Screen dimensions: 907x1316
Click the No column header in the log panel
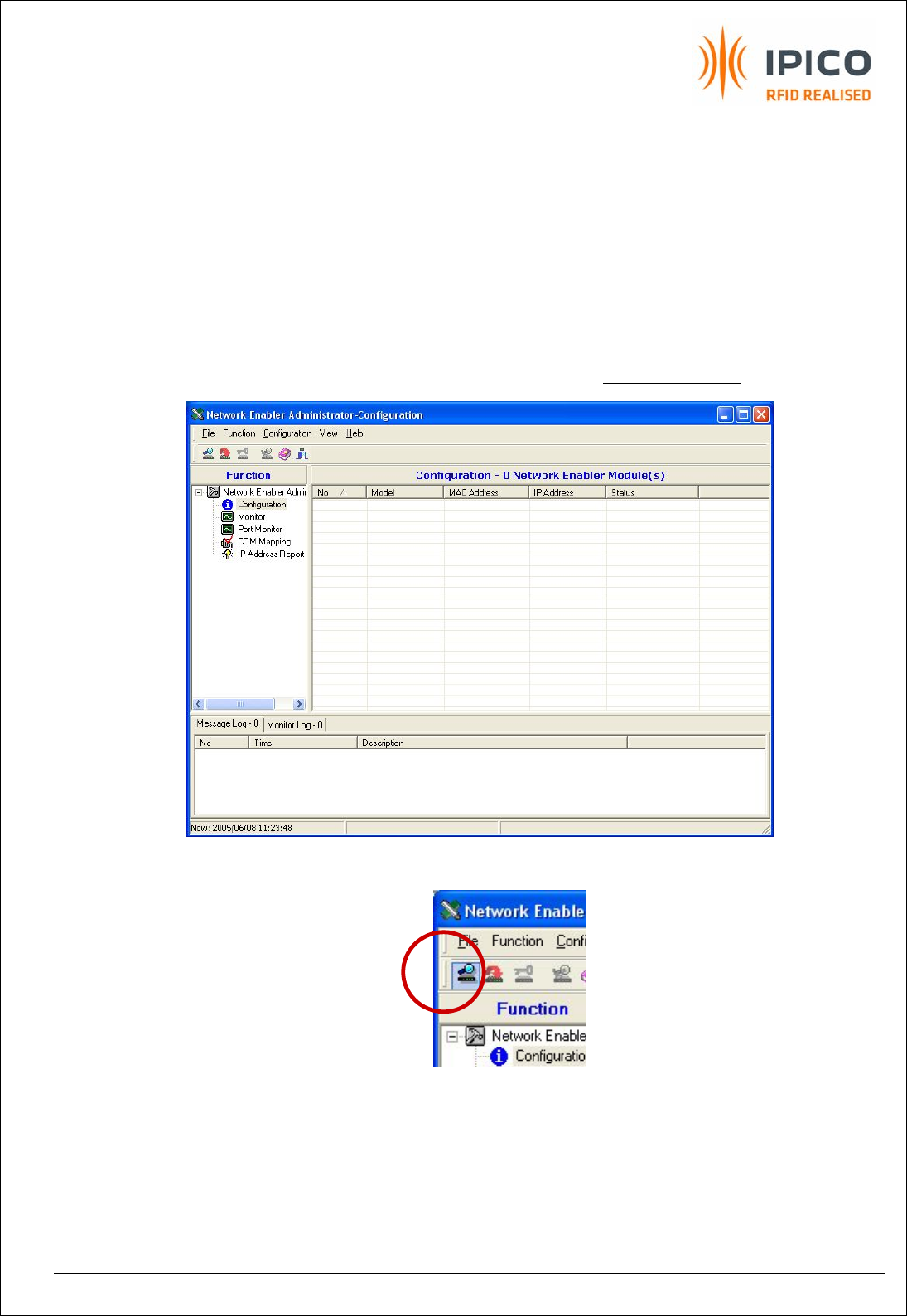click(x=222, y=743)
